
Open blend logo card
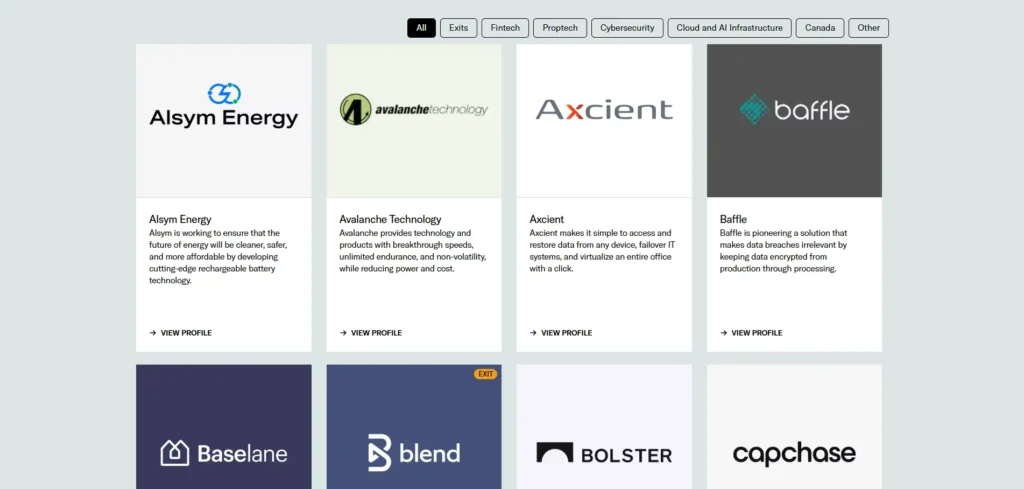pos(414,427)
